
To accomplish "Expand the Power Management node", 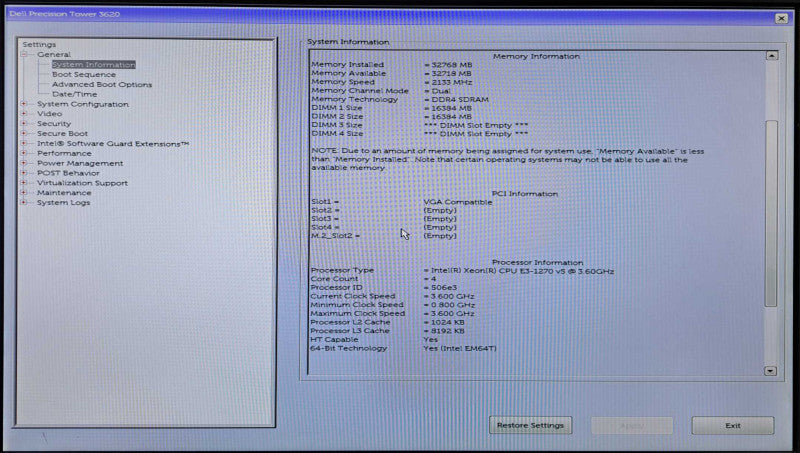I will coord(23,163).
